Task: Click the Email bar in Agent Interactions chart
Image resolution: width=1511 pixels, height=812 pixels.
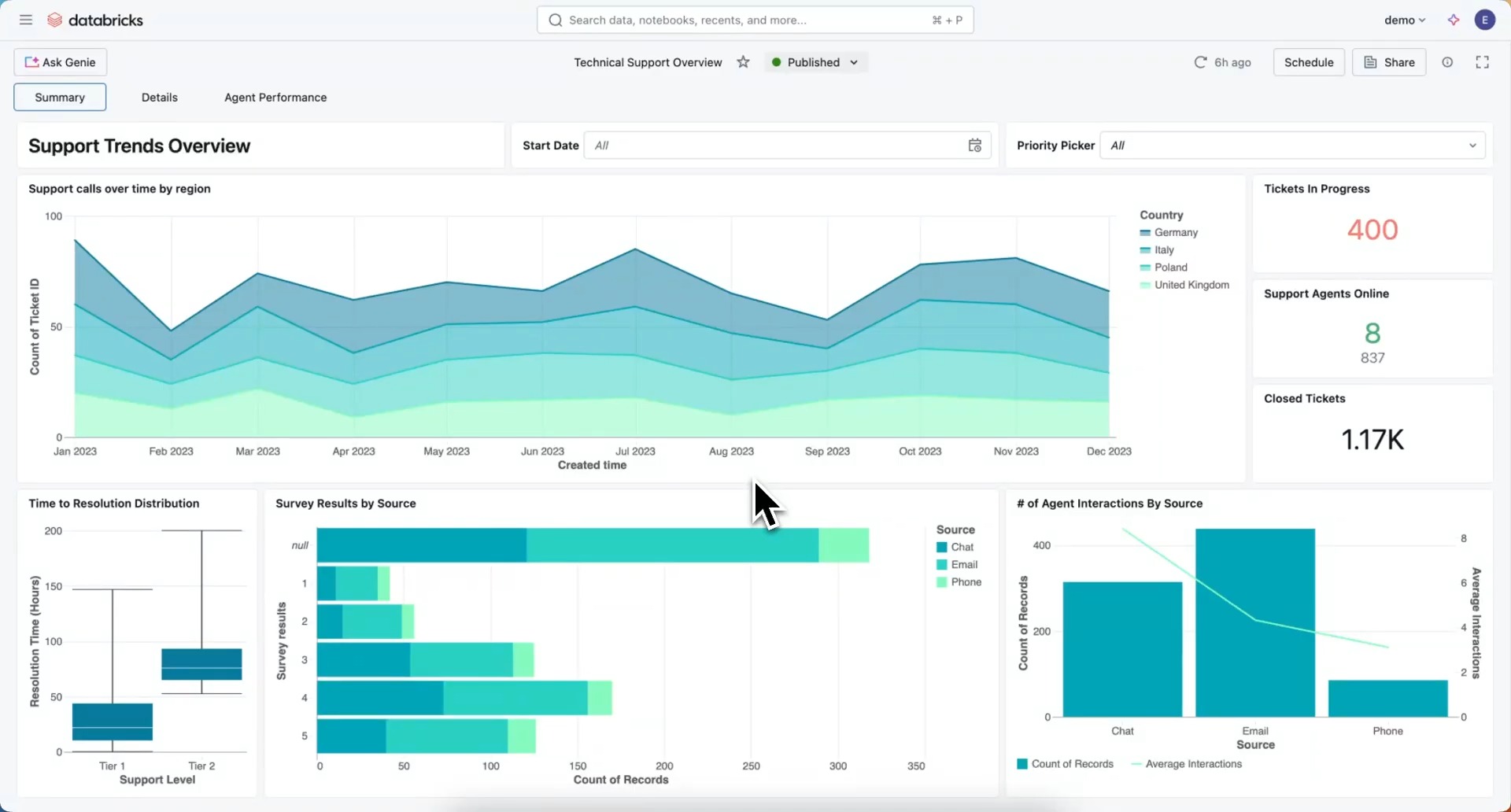Action: click(1255, 622)
